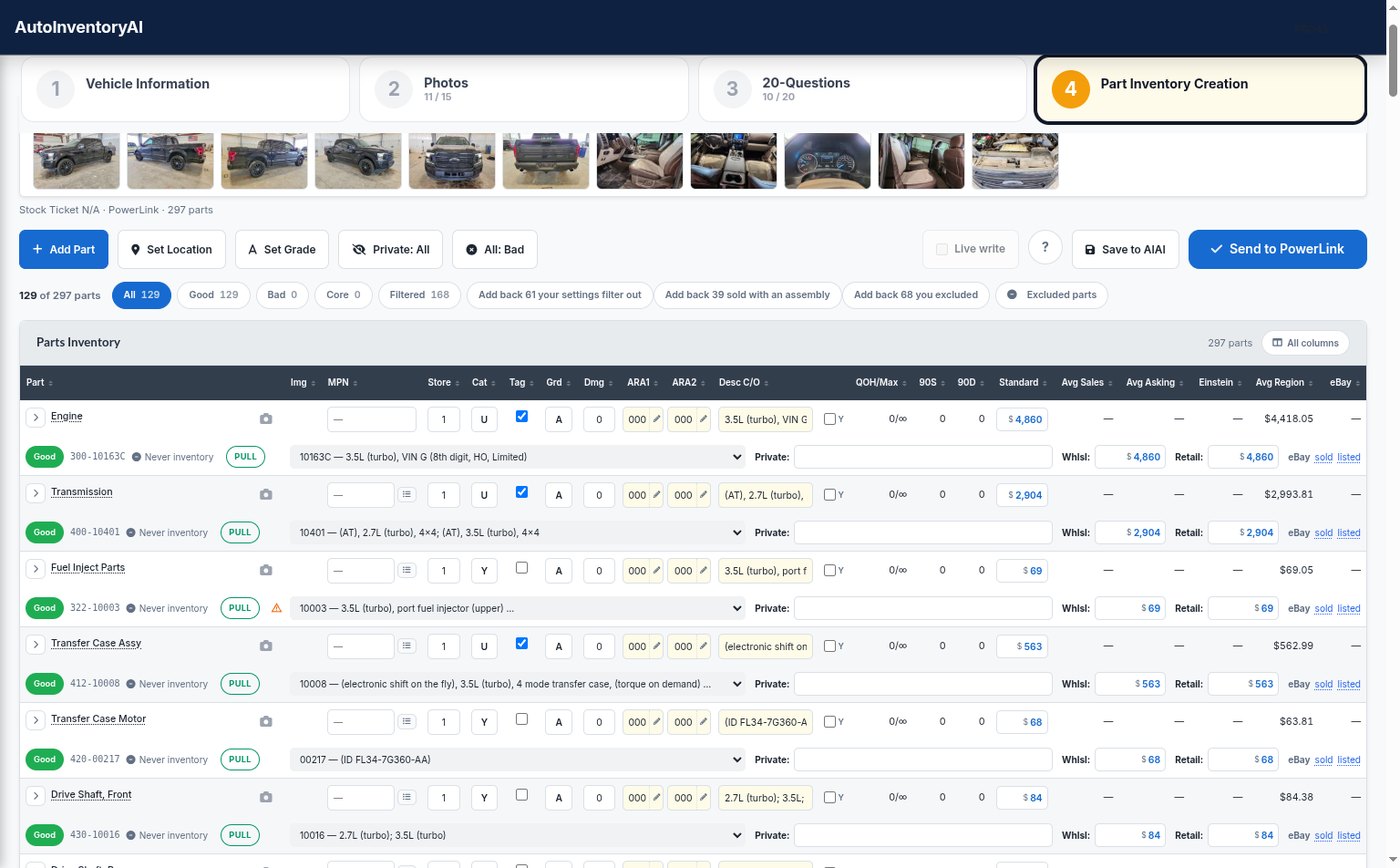Click the Save to AIAI button
Viewport: 1400px width, 868px height.
pyautogui.click(x=1126, y=249)
